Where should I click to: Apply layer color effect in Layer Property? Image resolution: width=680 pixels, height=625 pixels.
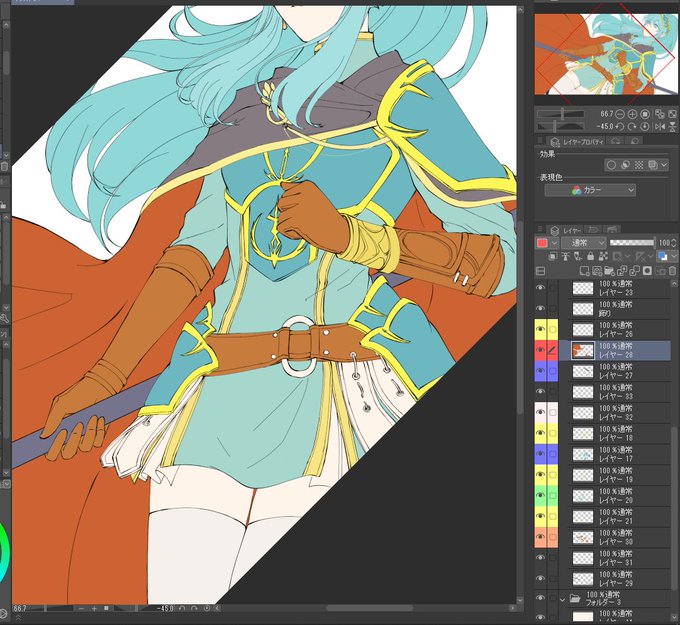[x=653, y=165]
